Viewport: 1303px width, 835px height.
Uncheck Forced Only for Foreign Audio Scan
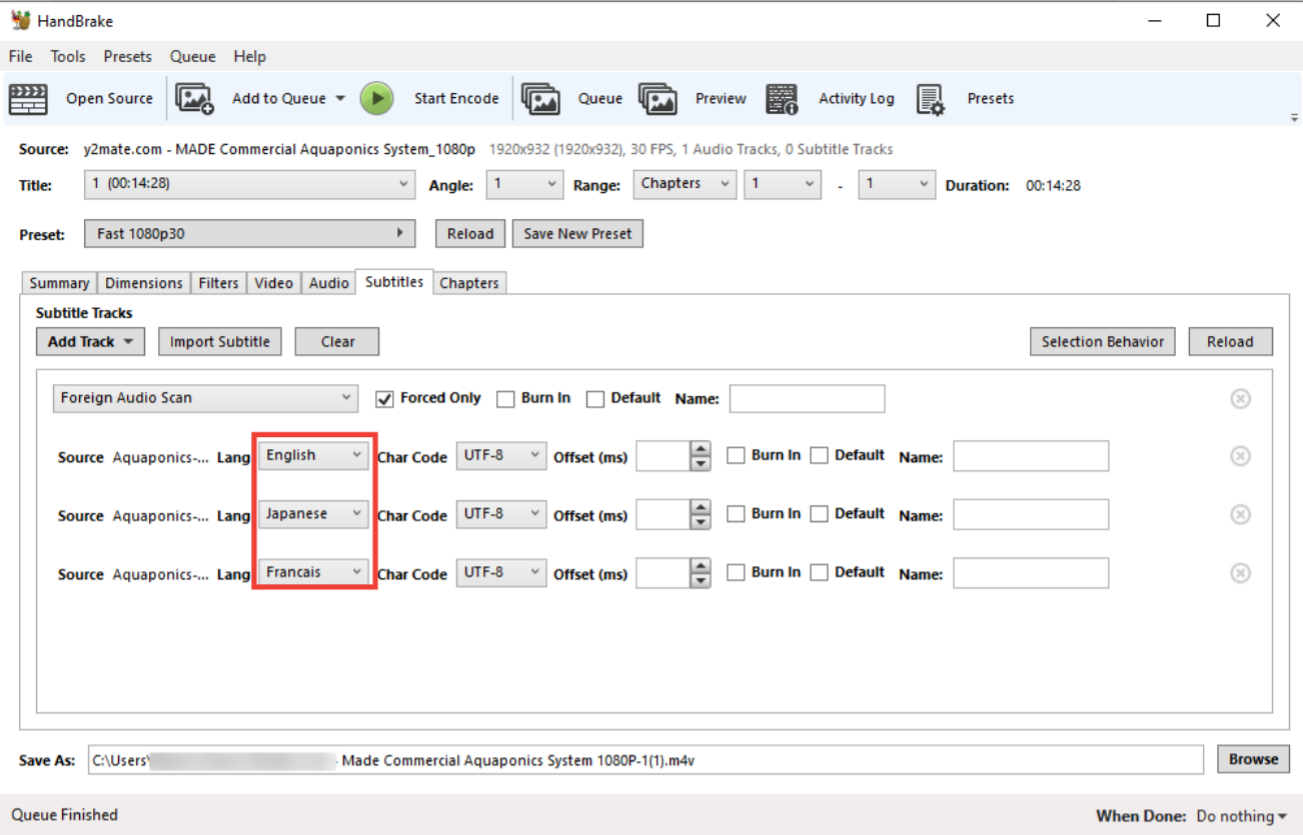pos(384,399)
